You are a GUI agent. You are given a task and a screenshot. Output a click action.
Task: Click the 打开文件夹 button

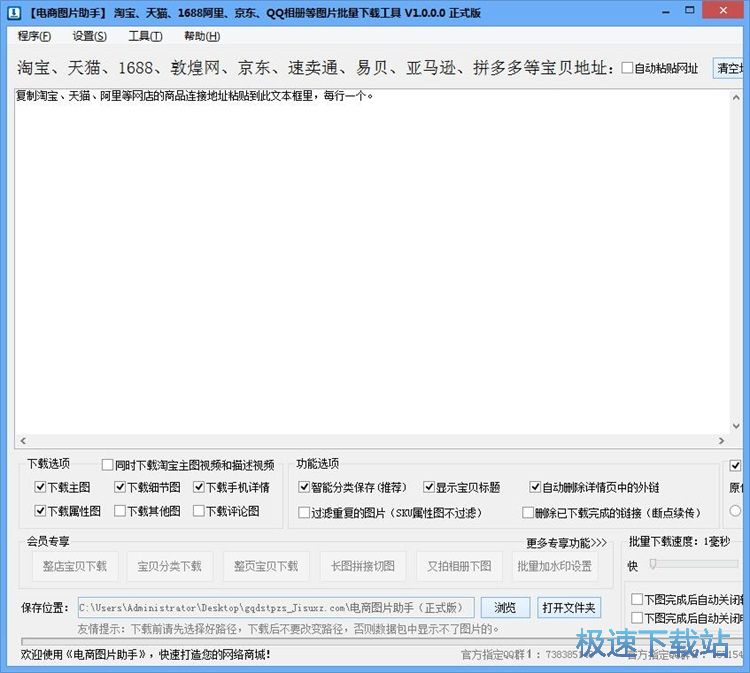coord(569,608)
